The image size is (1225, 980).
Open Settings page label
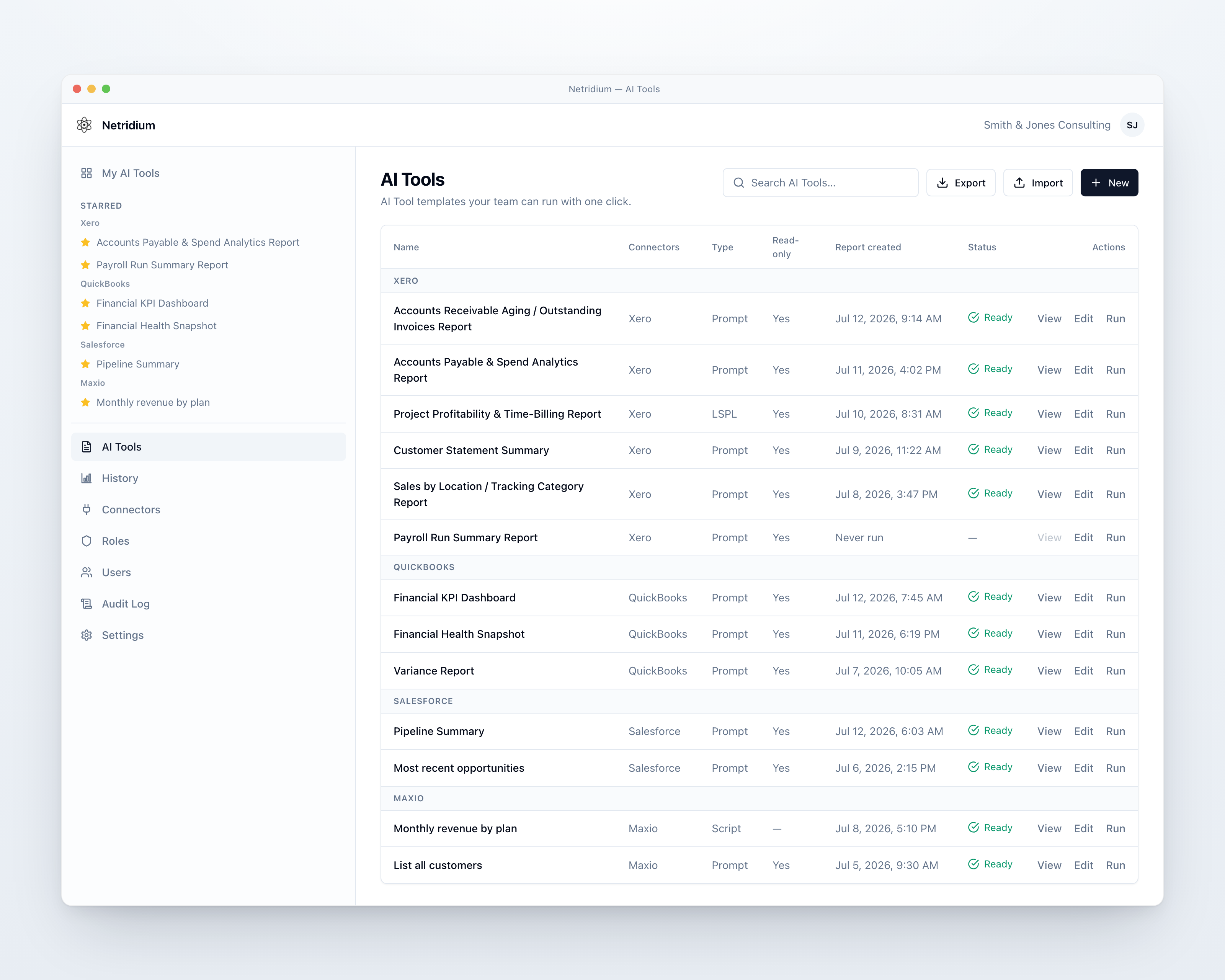tap(123, 635)
